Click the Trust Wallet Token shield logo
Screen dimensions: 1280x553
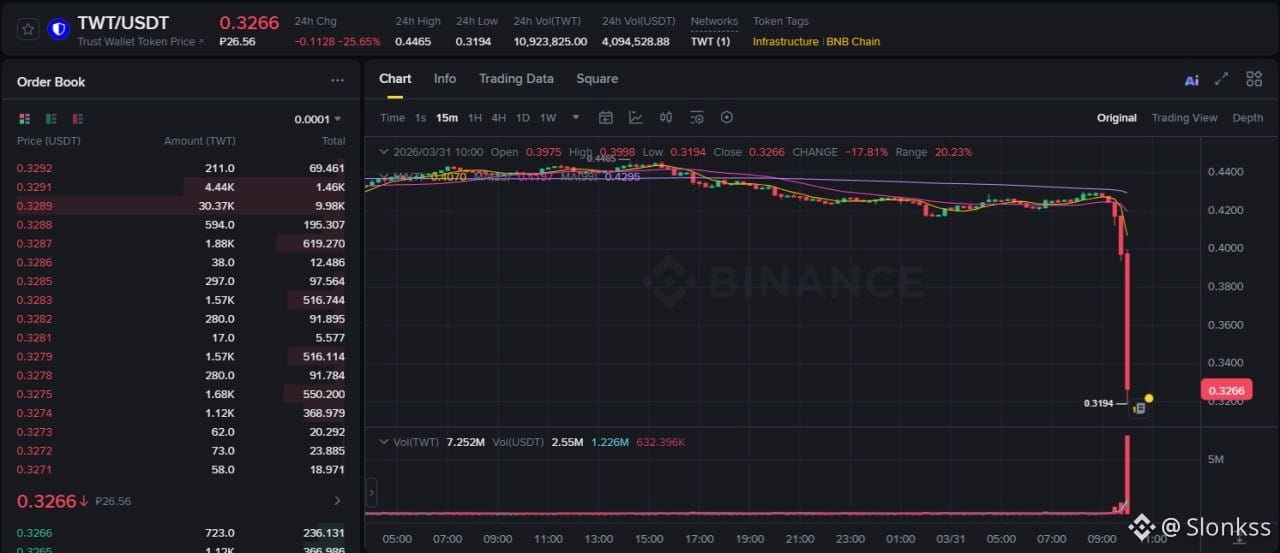pos(58,29)
